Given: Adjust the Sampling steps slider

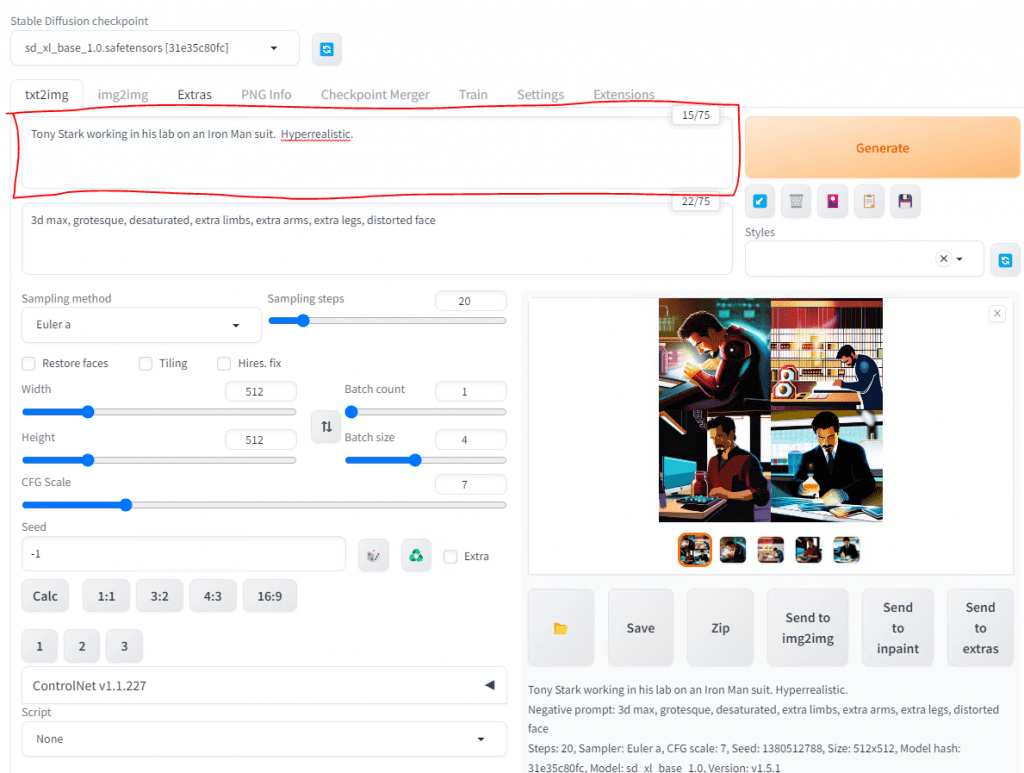Looking at the screenshot, I should pyautogui.click(x=387, y=321).
